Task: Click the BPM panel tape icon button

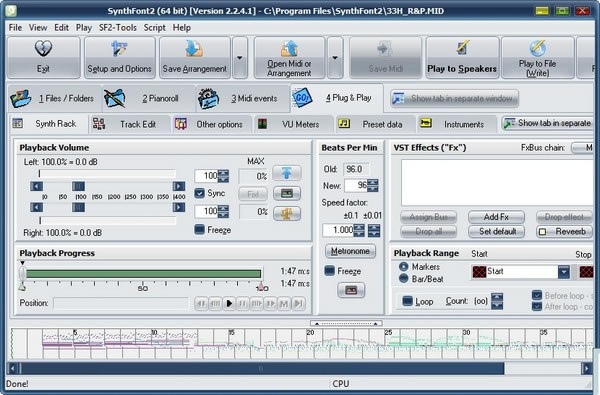Action: 351,291
